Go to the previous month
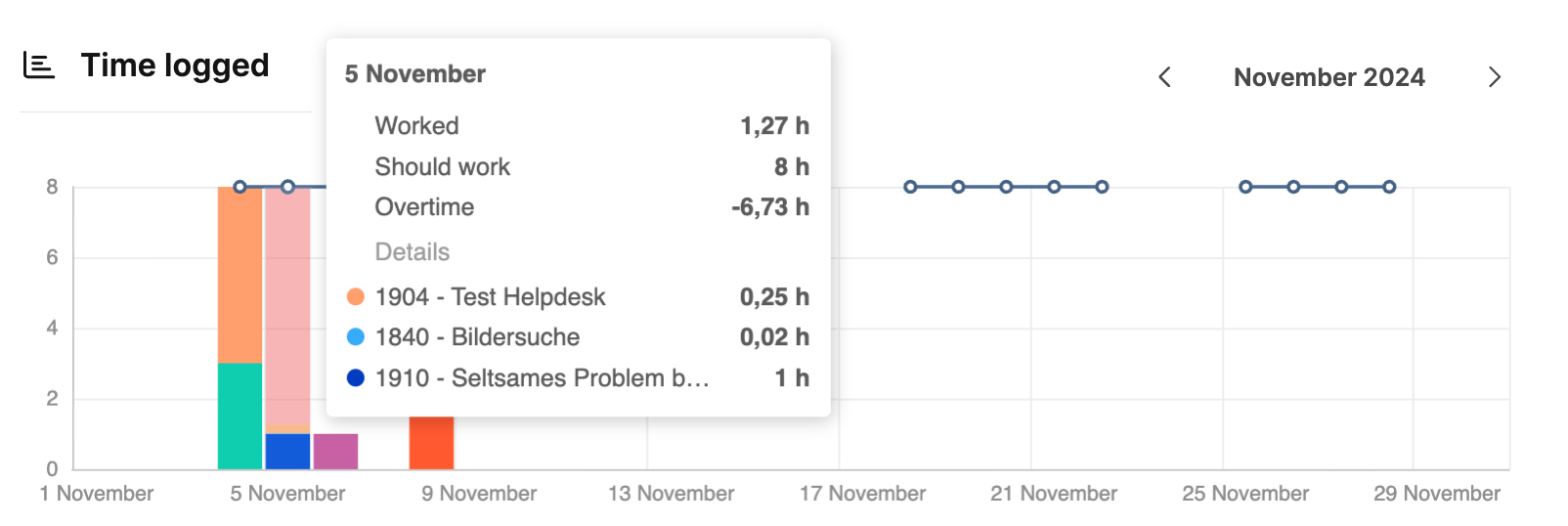1568x526 pixels. [1164, 77]
